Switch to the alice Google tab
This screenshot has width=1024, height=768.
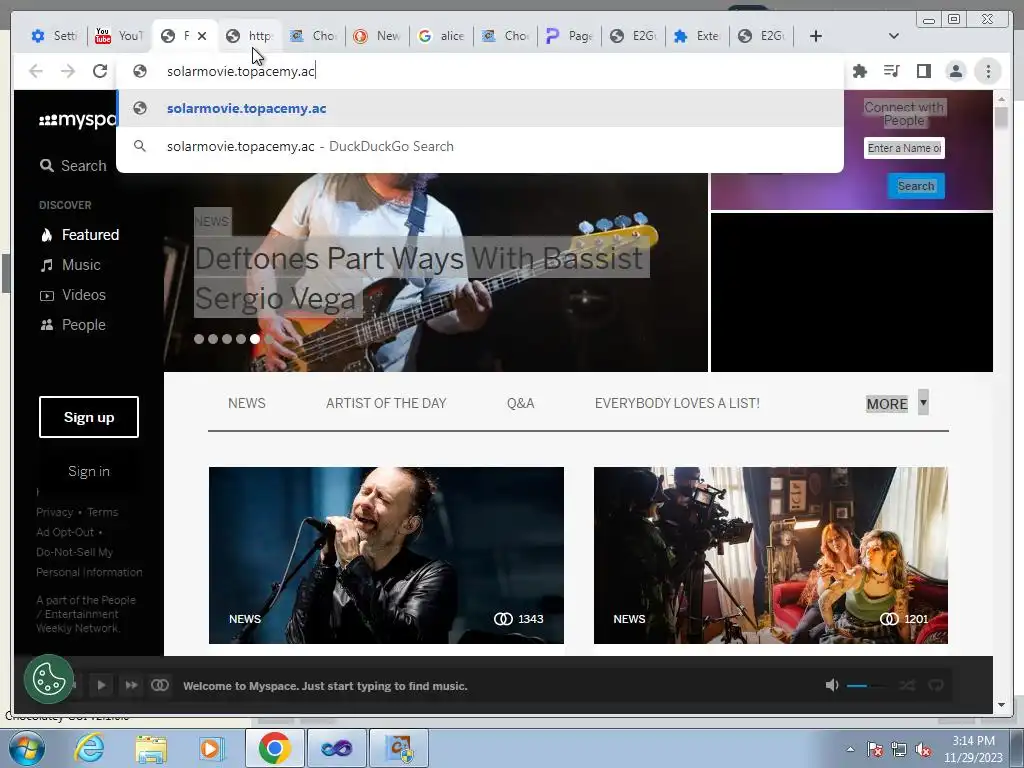point(441,36)
